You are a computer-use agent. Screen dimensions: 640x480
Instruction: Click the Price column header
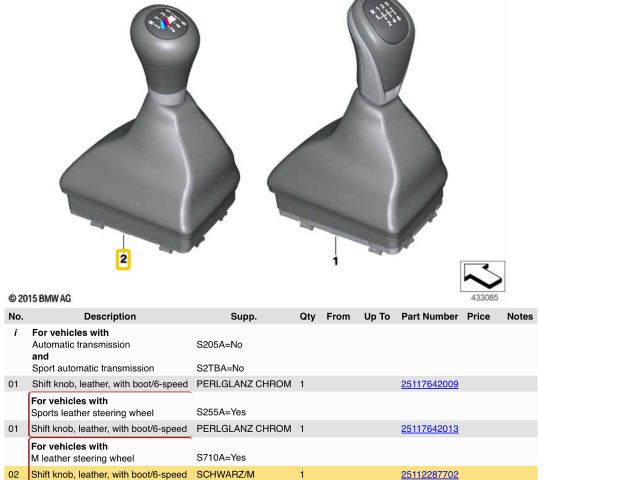[x=478, y=316]
